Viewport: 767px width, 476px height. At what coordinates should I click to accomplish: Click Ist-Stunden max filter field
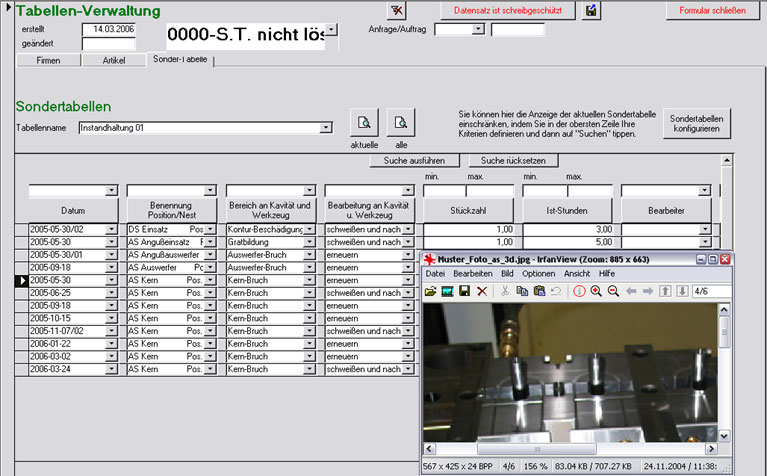[x=590, y=190]
